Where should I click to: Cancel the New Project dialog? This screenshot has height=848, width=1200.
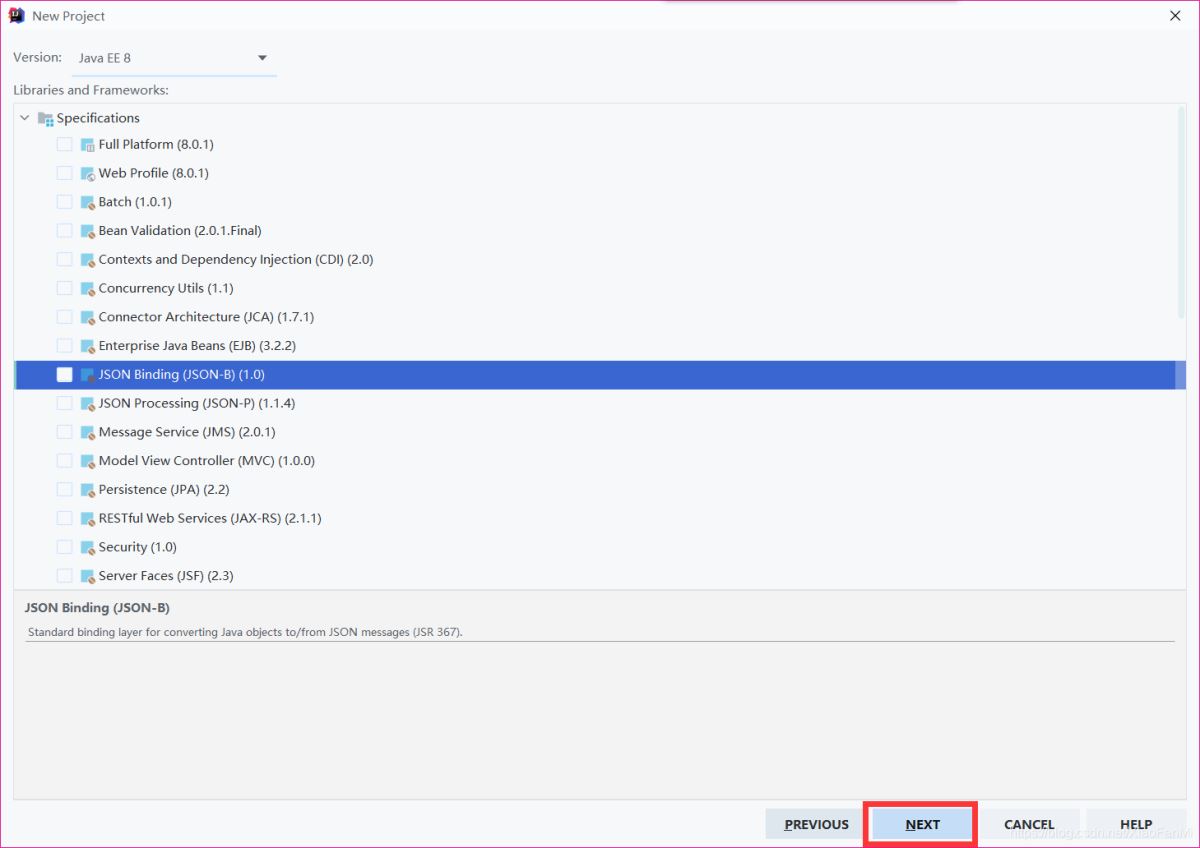(1029, 825)
